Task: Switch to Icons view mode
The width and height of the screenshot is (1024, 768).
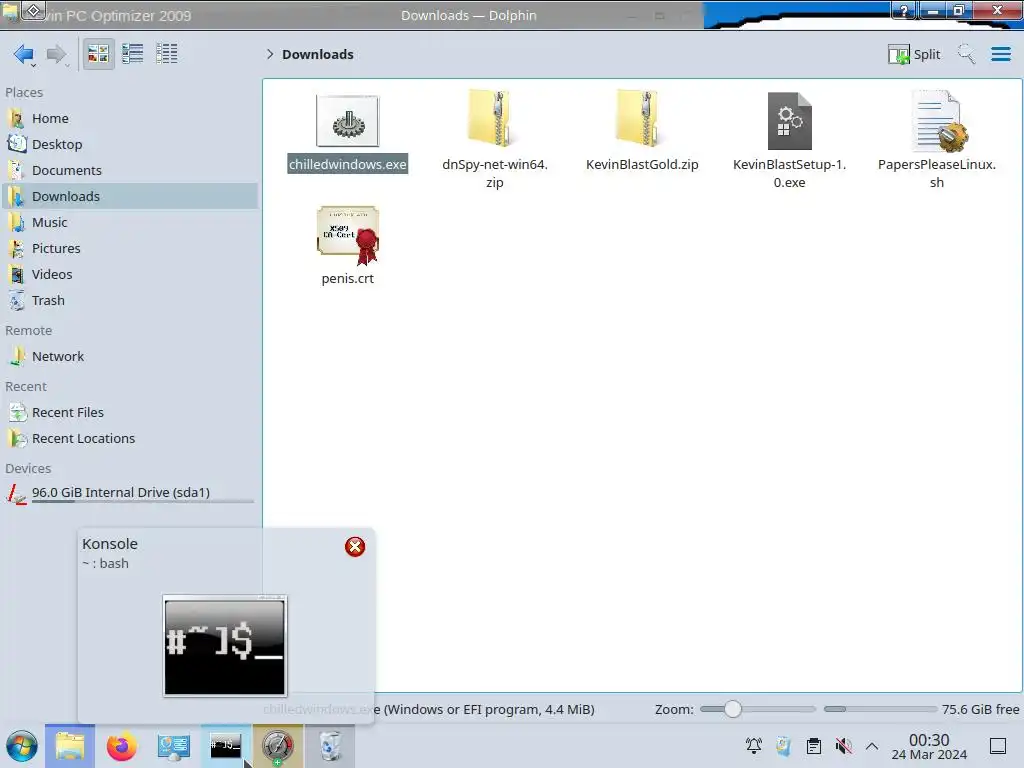Action: [x=98, y=54]
